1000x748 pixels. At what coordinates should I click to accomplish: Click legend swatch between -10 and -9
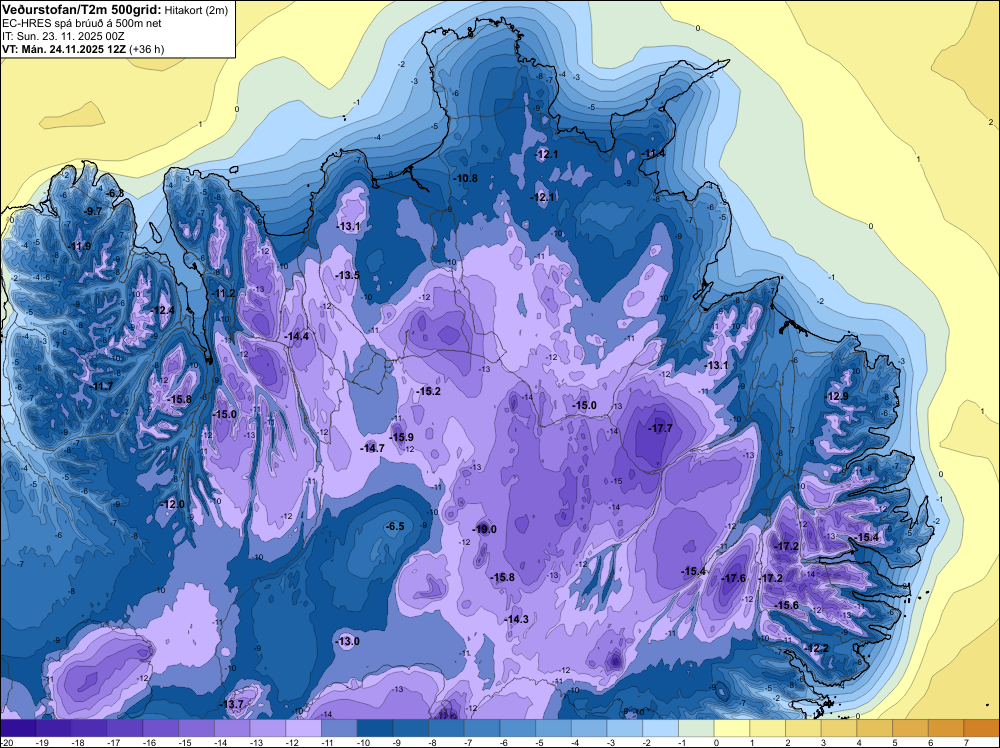pyautogui.click(x=375, y=727)
